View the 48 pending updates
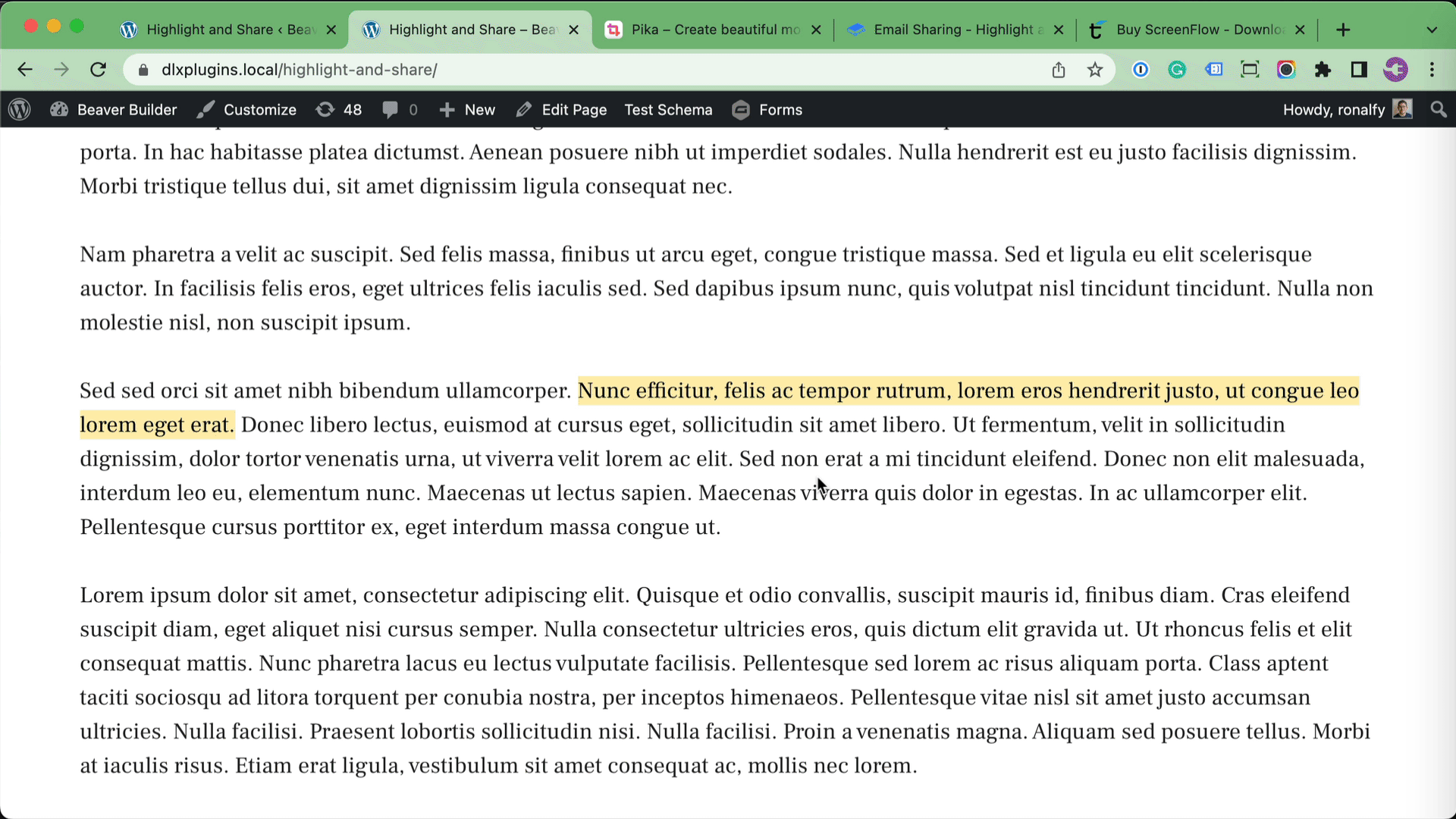This screenshot has height=819, width=1456. [x=339, y=110]
